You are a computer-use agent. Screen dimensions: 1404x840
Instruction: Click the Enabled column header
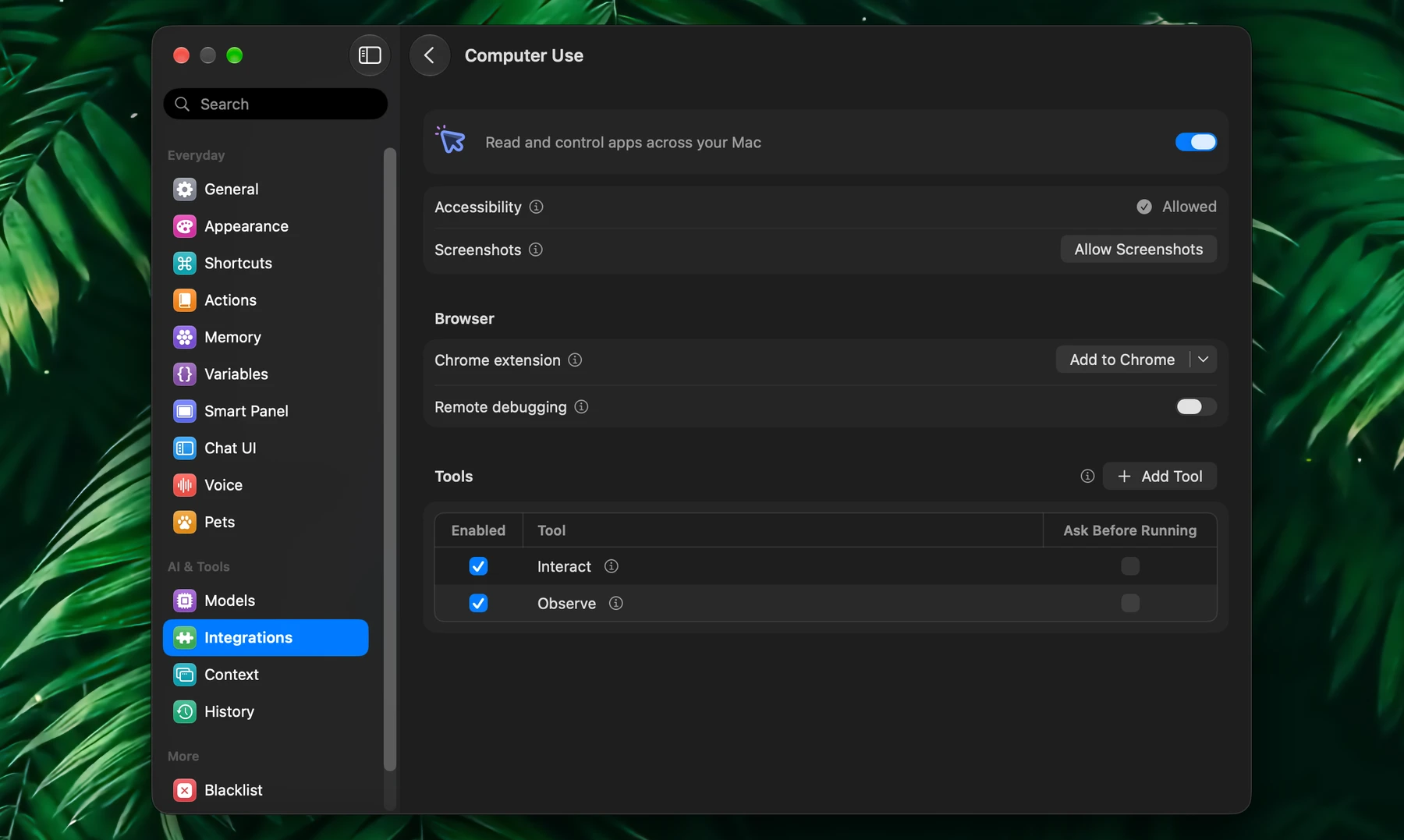pyautogui.click(x=478, y=530)
